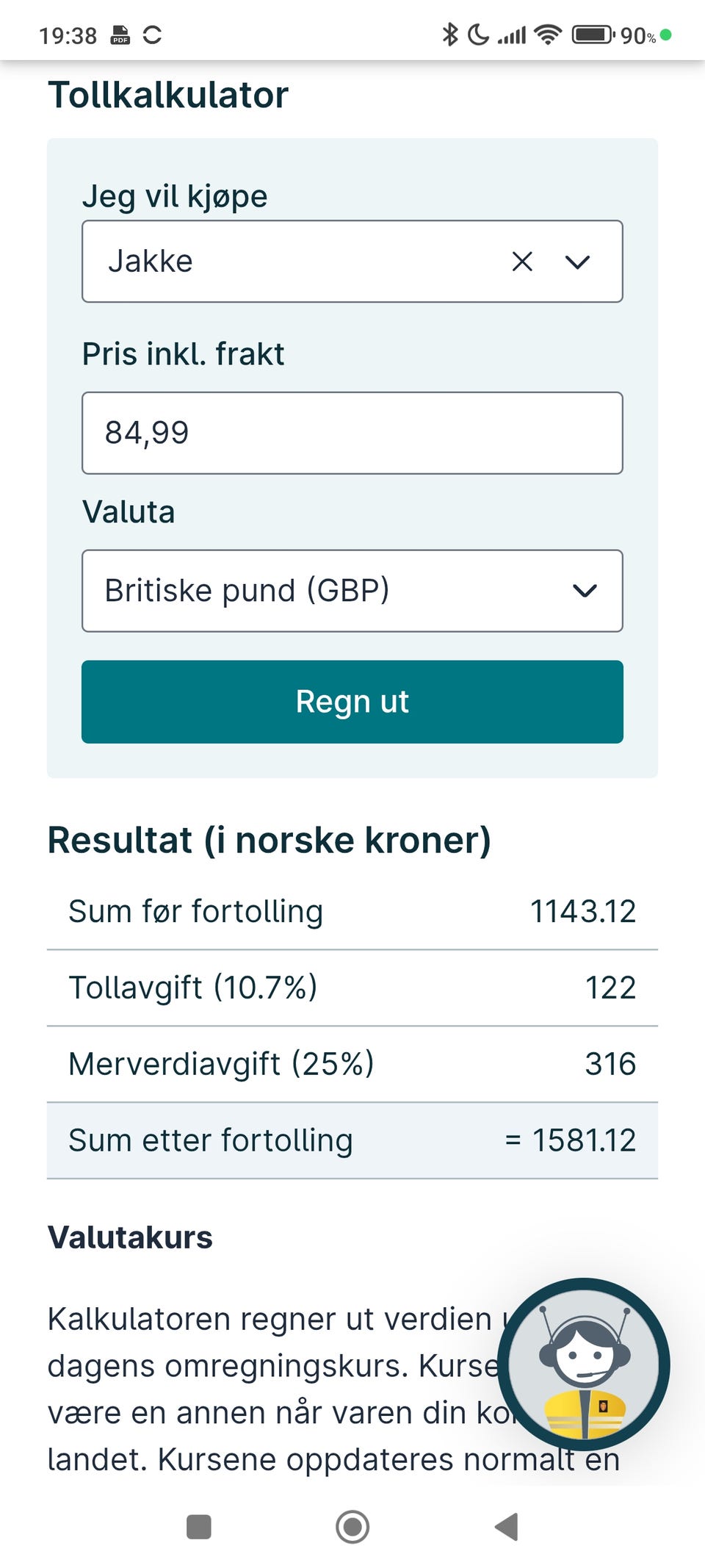The width and height of the screenshot is (705, 1568).
Task: Tap the do-not-disturb moon icon
Action: (x=478, y=35)
